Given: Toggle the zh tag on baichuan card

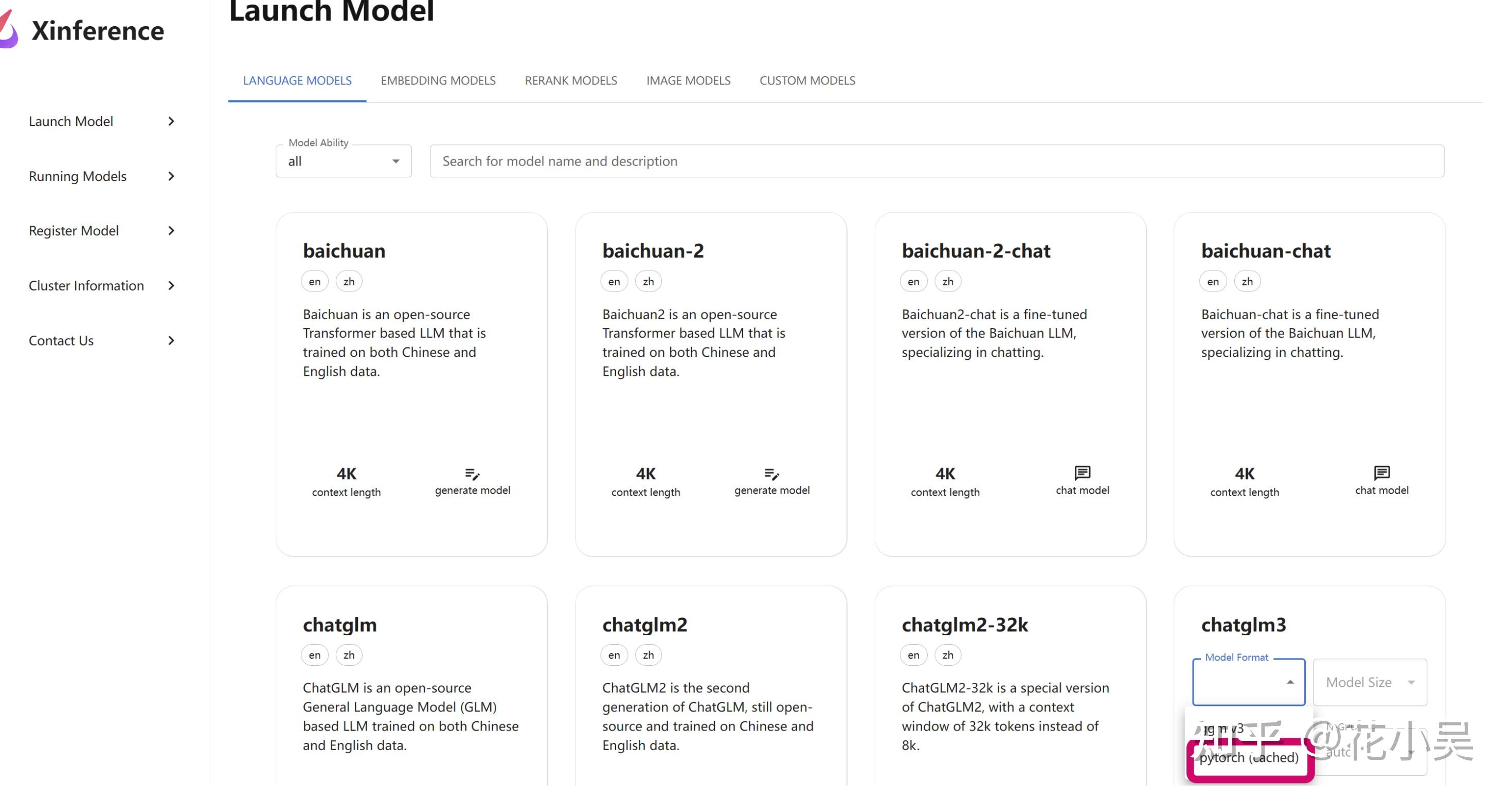Looking at the screenshot, I should 349,282.
